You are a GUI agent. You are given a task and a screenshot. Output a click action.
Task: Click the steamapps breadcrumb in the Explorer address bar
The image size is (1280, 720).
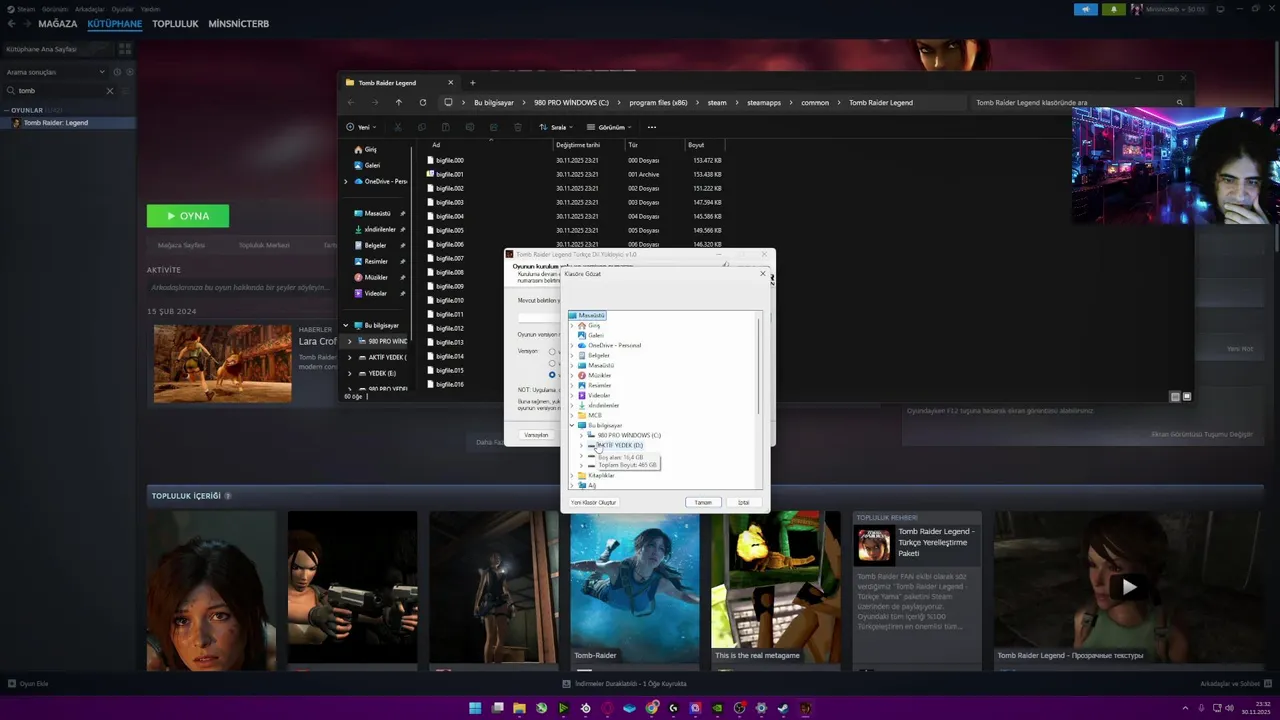pyautogui.click(x=764, y=102)
